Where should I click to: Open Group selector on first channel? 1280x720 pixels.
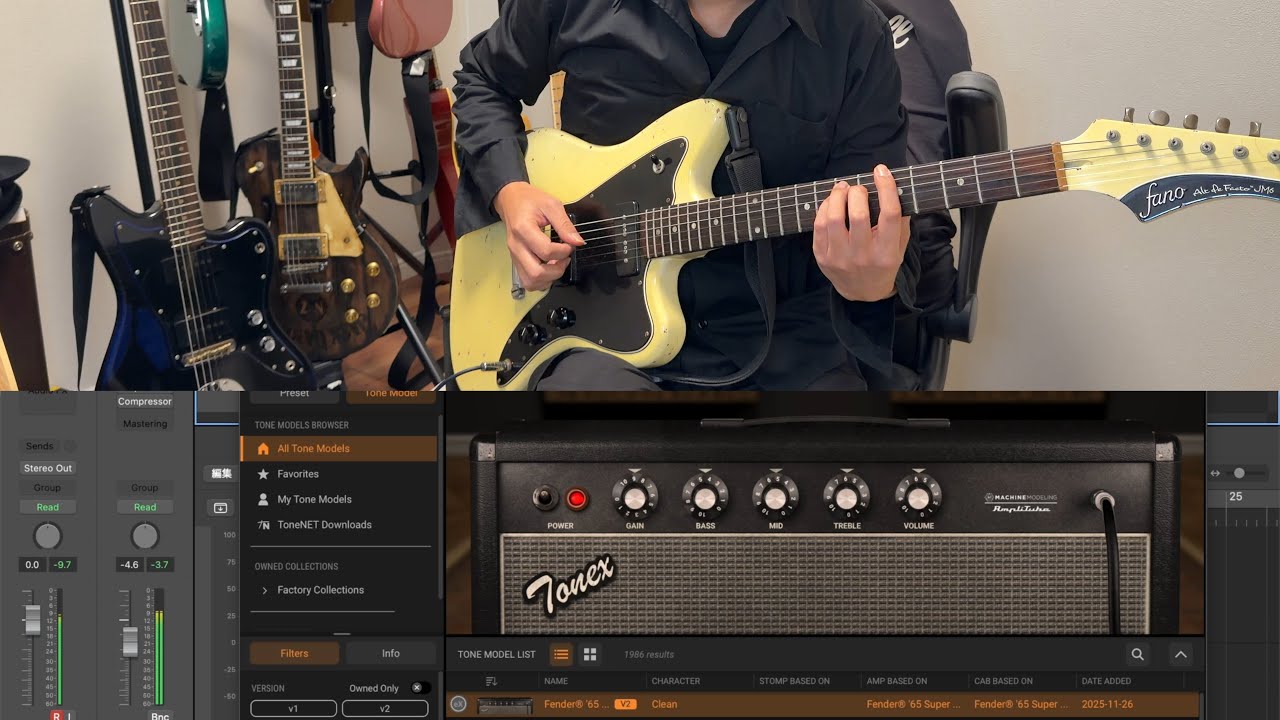(x=48, y=488)
